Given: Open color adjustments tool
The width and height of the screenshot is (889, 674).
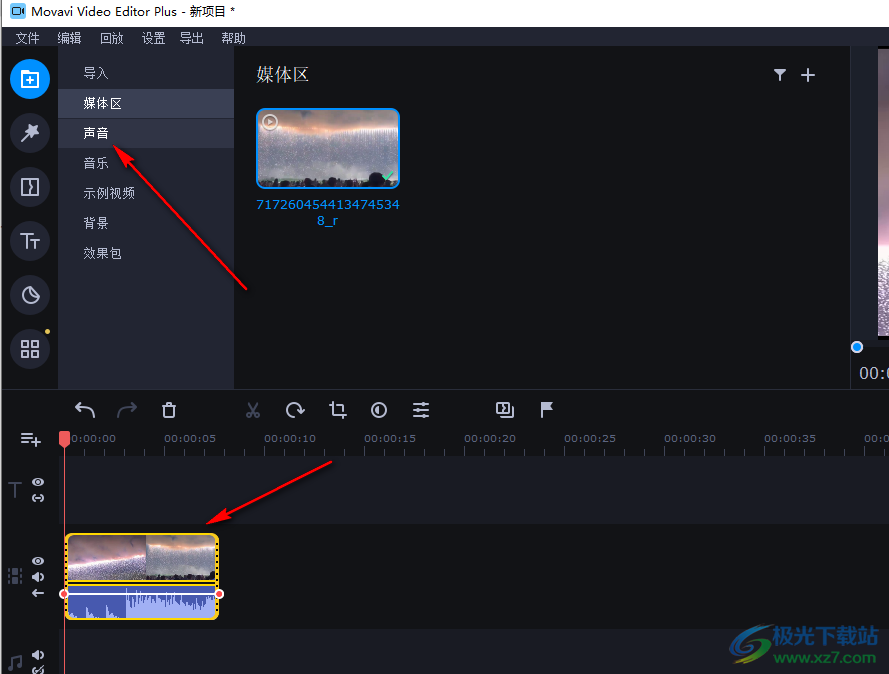Looking at the screenshot, I should [379, 410].
